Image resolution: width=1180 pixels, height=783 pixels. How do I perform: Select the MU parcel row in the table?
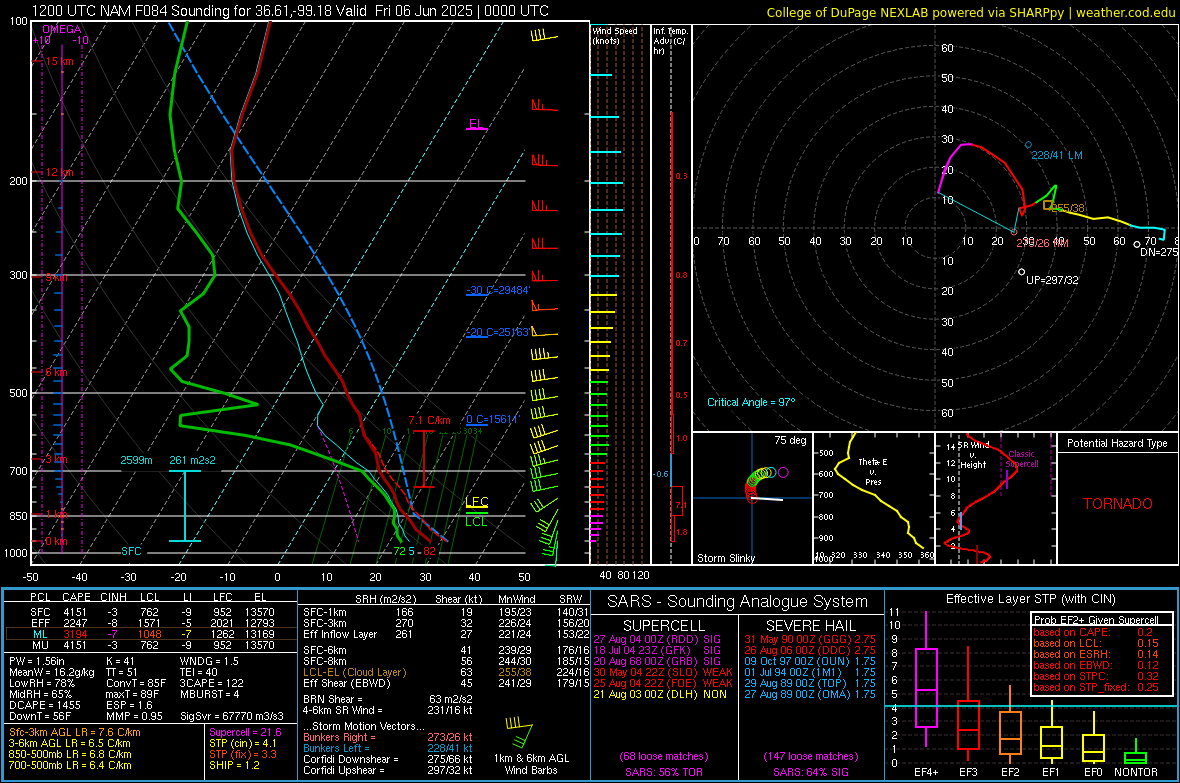pos(151,644)
